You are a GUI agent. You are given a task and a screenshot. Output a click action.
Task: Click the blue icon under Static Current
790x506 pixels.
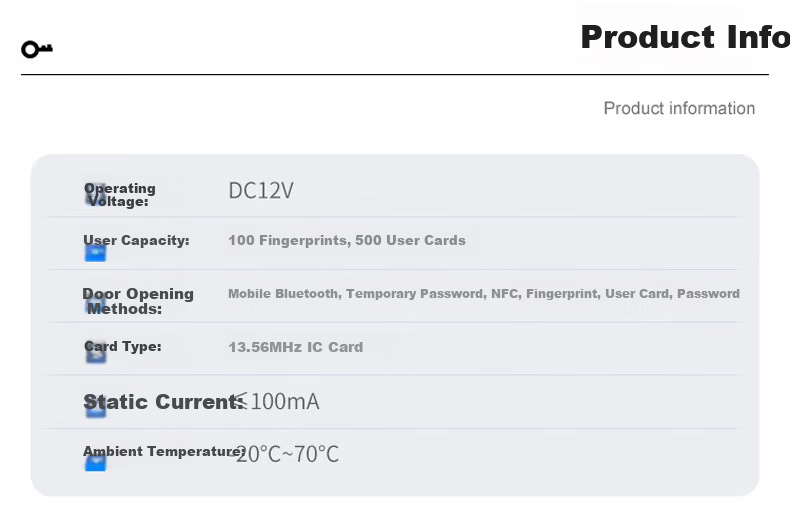point(96,409)
